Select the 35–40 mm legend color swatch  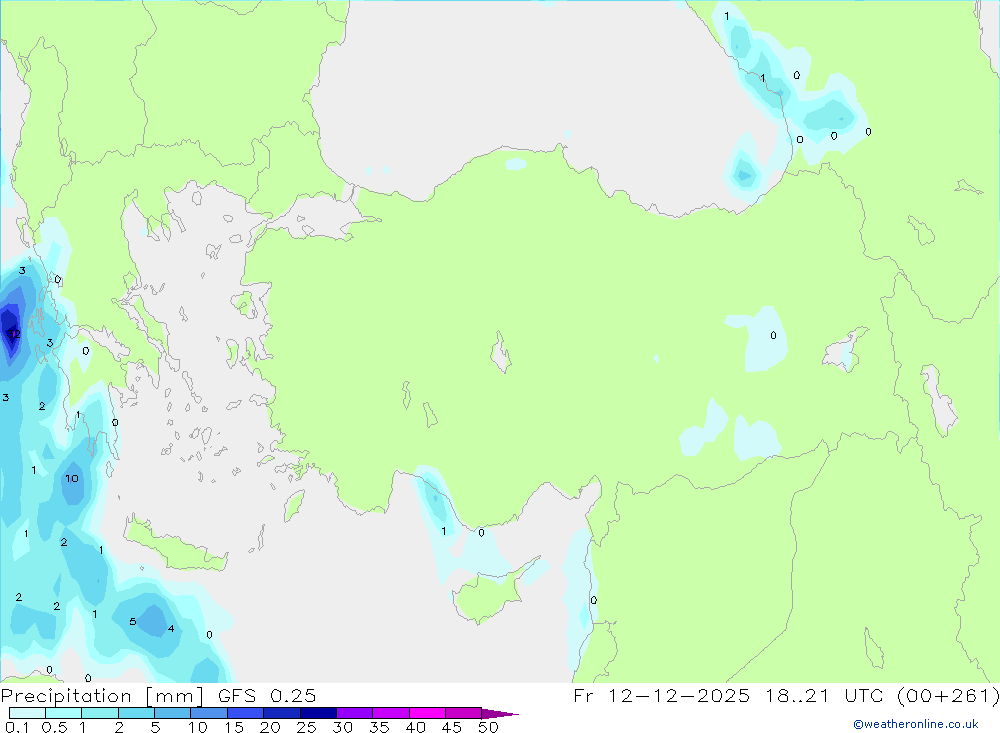tap(390, 713)
